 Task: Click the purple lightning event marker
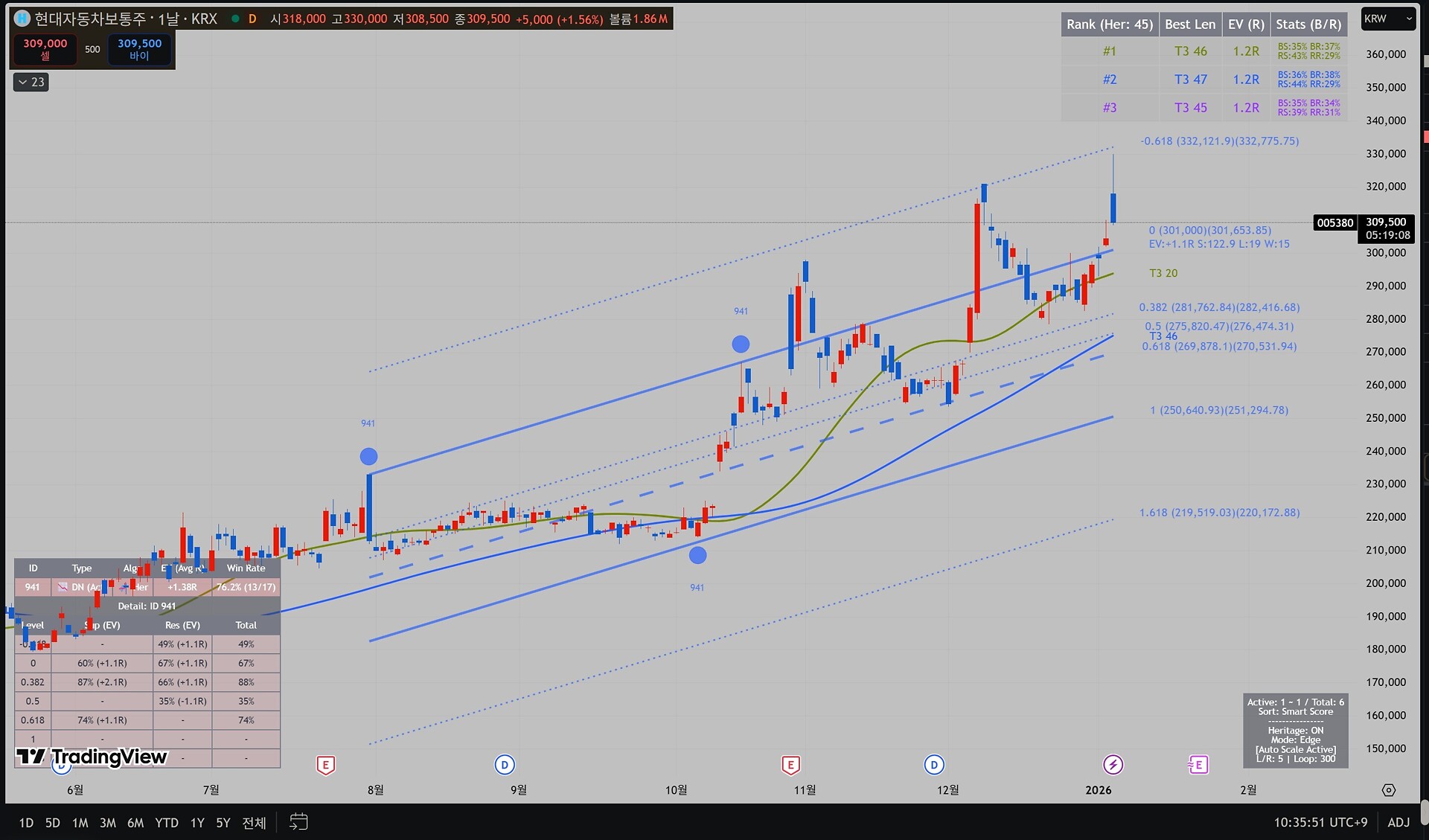pyautogui.click(x=1113, y=764)
